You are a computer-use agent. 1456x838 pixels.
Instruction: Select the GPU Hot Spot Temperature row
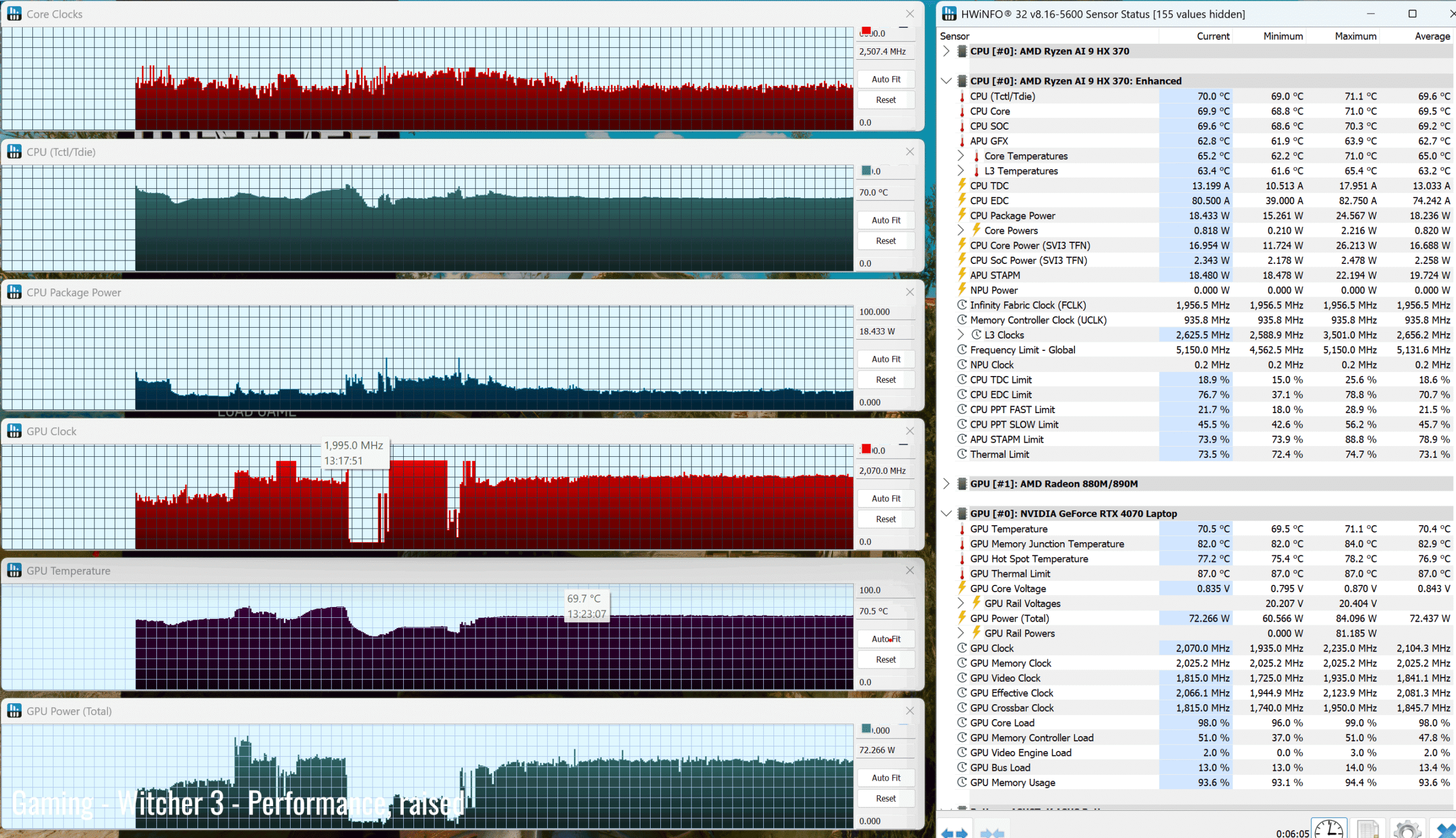1028,559
